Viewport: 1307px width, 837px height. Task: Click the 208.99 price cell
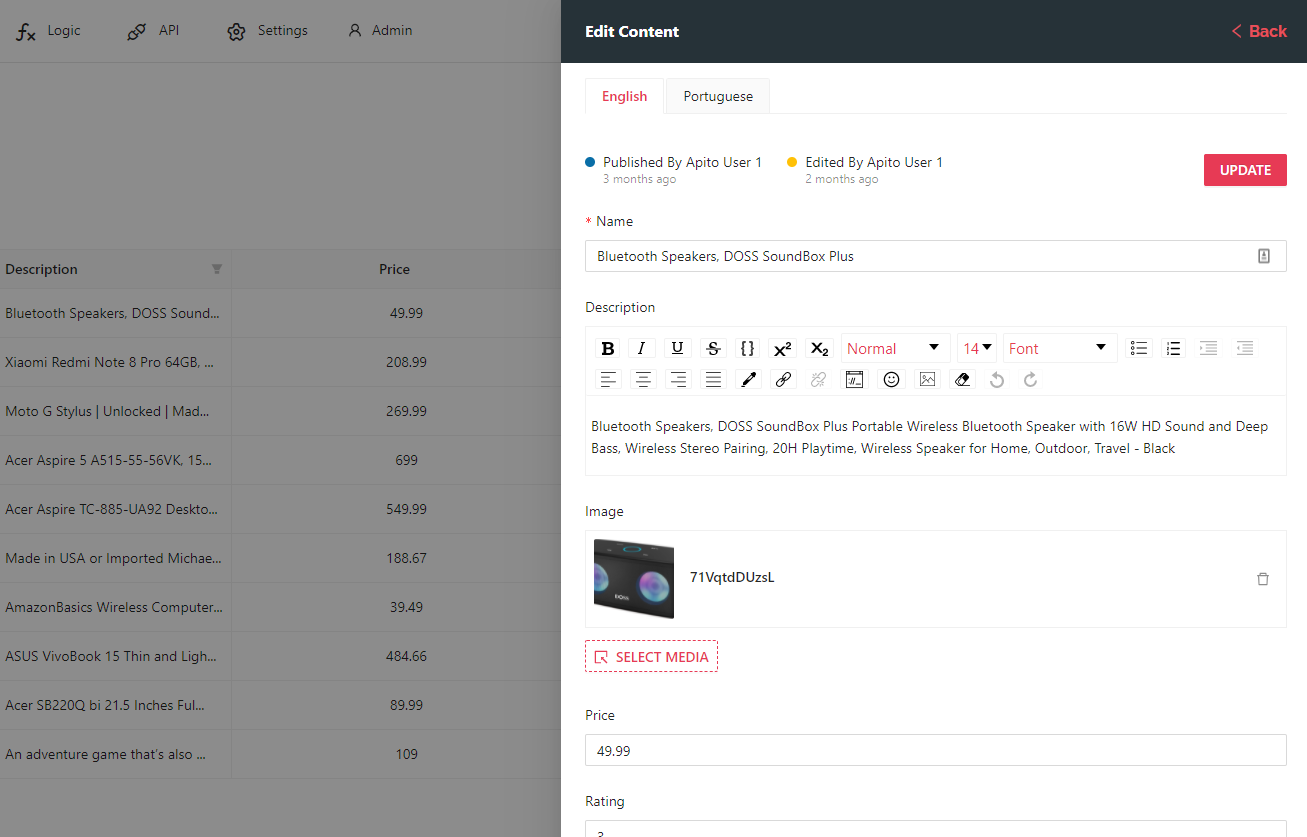click(406, 362)
